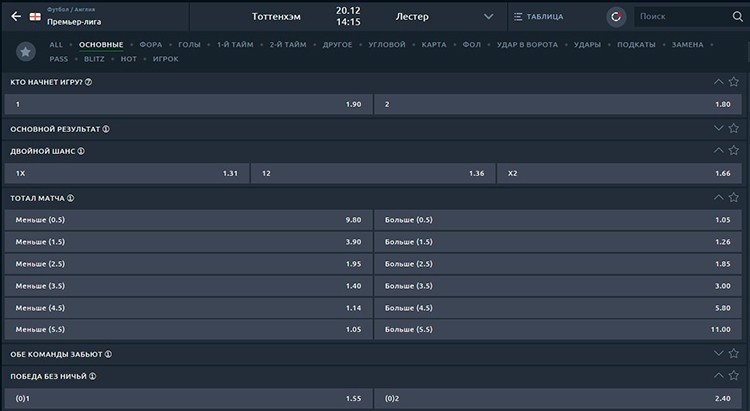Image resolution: width=750 pixels, height=411 pixels.
Task: Switch to the ЗАМЕНА tab
Action: pos(687,44)
